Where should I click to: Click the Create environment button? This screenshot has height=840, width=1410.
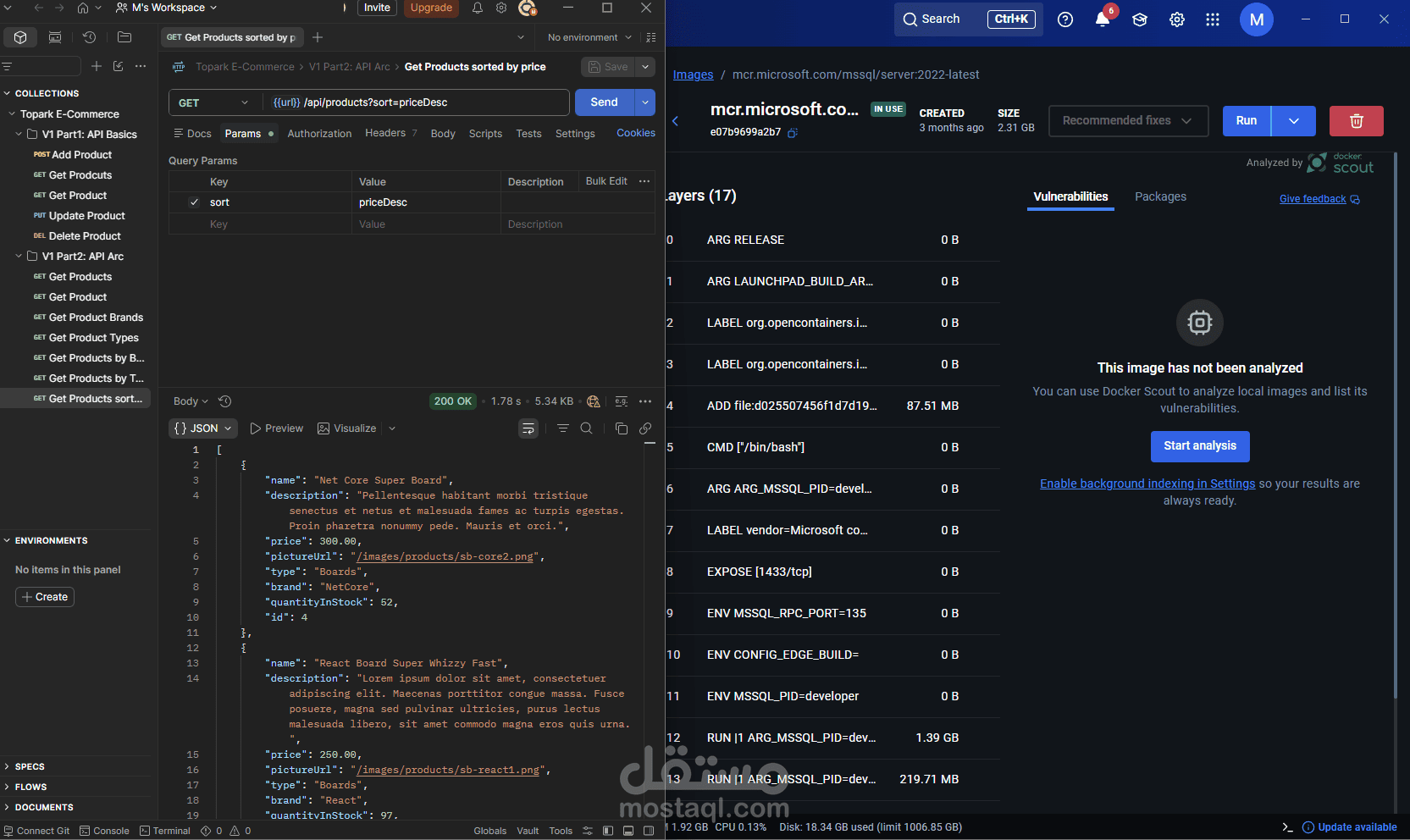tap(45, 597)
